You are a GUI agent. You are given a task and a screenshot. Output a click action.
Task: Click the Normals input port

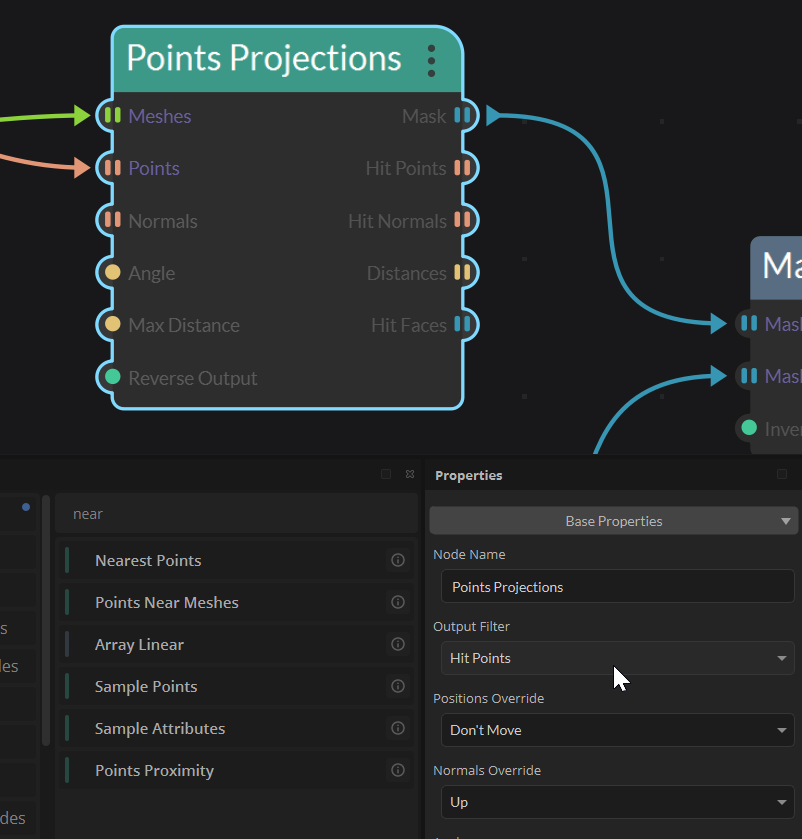pyautogui.click(x=112, y=219)
